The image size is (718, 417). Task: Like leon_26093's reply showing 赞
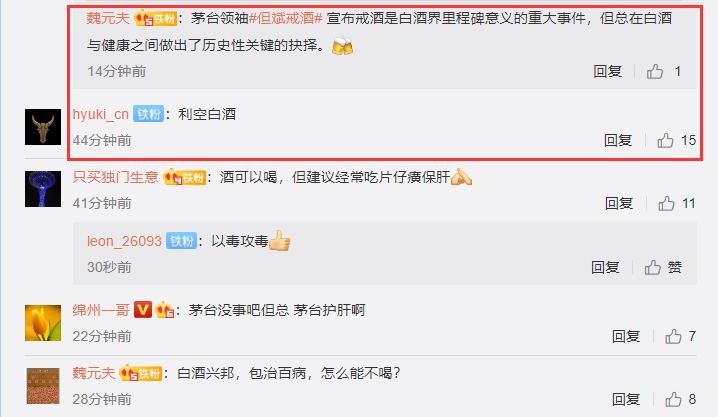(653, 267)
